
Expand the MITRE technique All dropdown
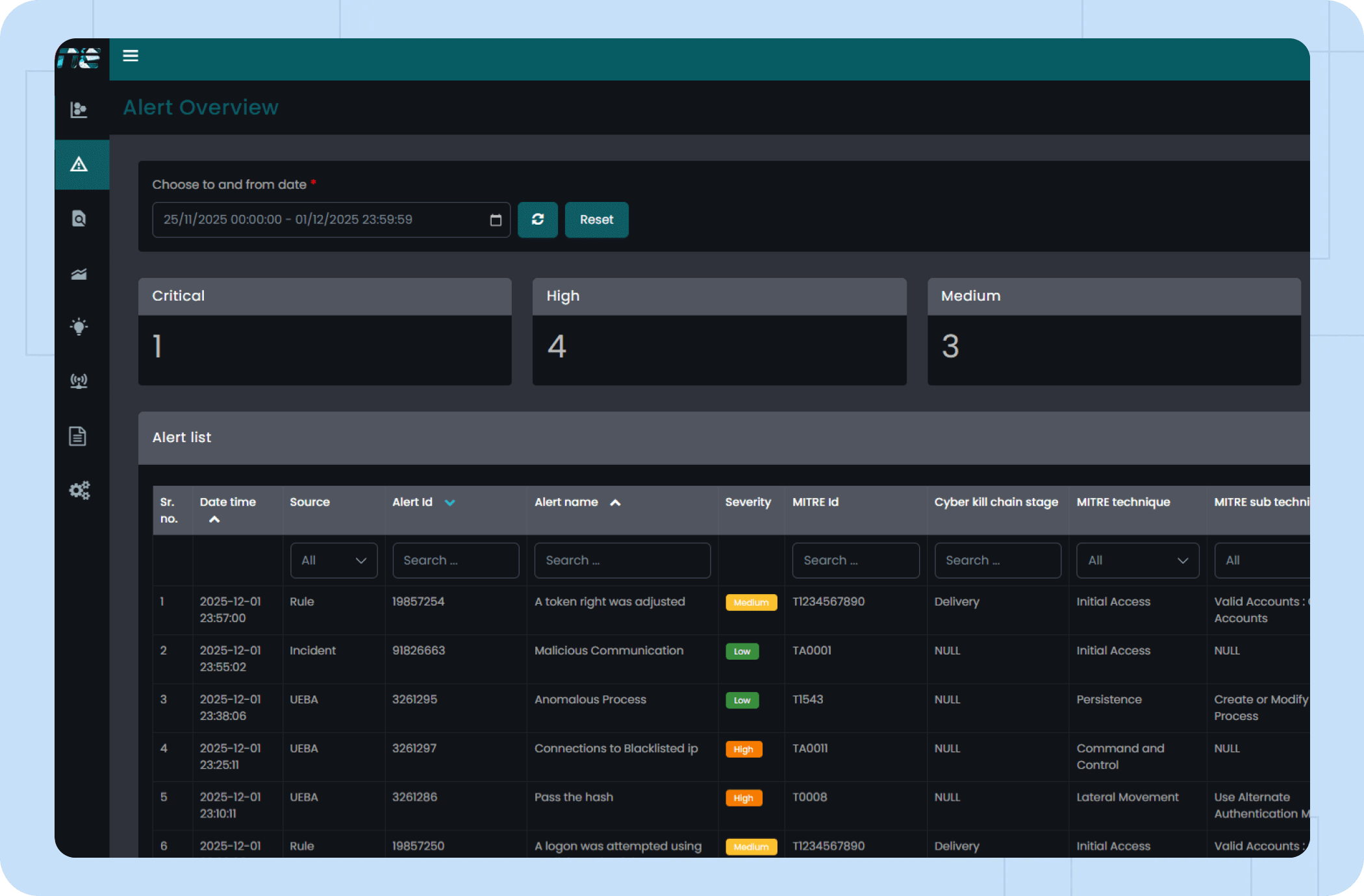click(x=1137, y=560)
